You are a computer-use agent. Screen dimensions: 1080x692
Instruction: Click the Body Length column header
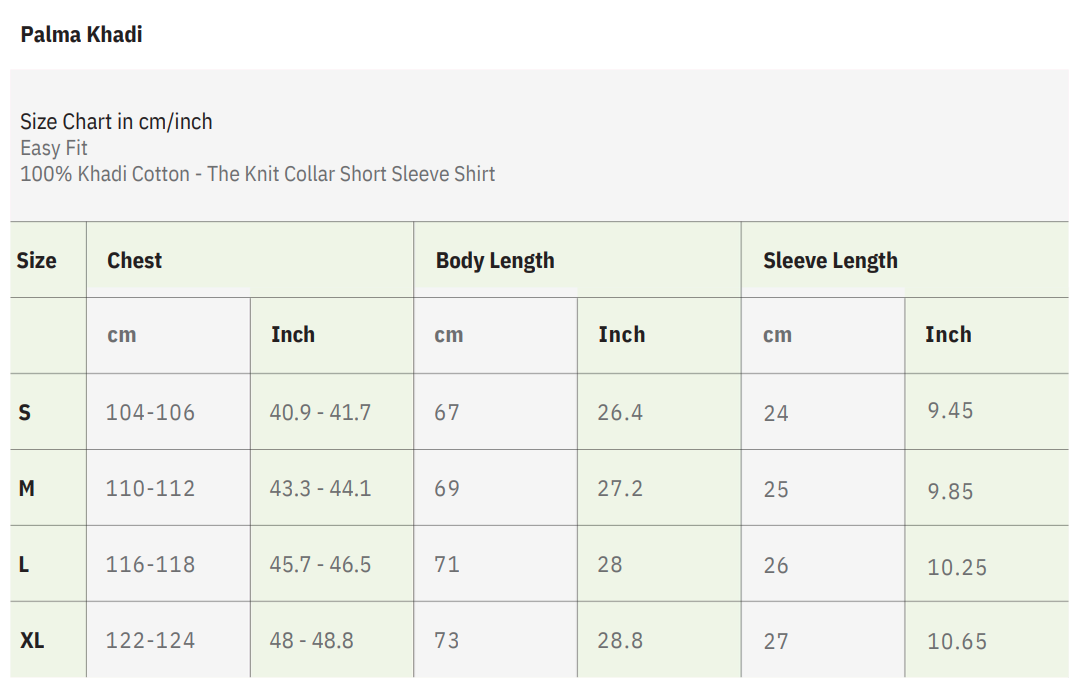pos(495,261)
